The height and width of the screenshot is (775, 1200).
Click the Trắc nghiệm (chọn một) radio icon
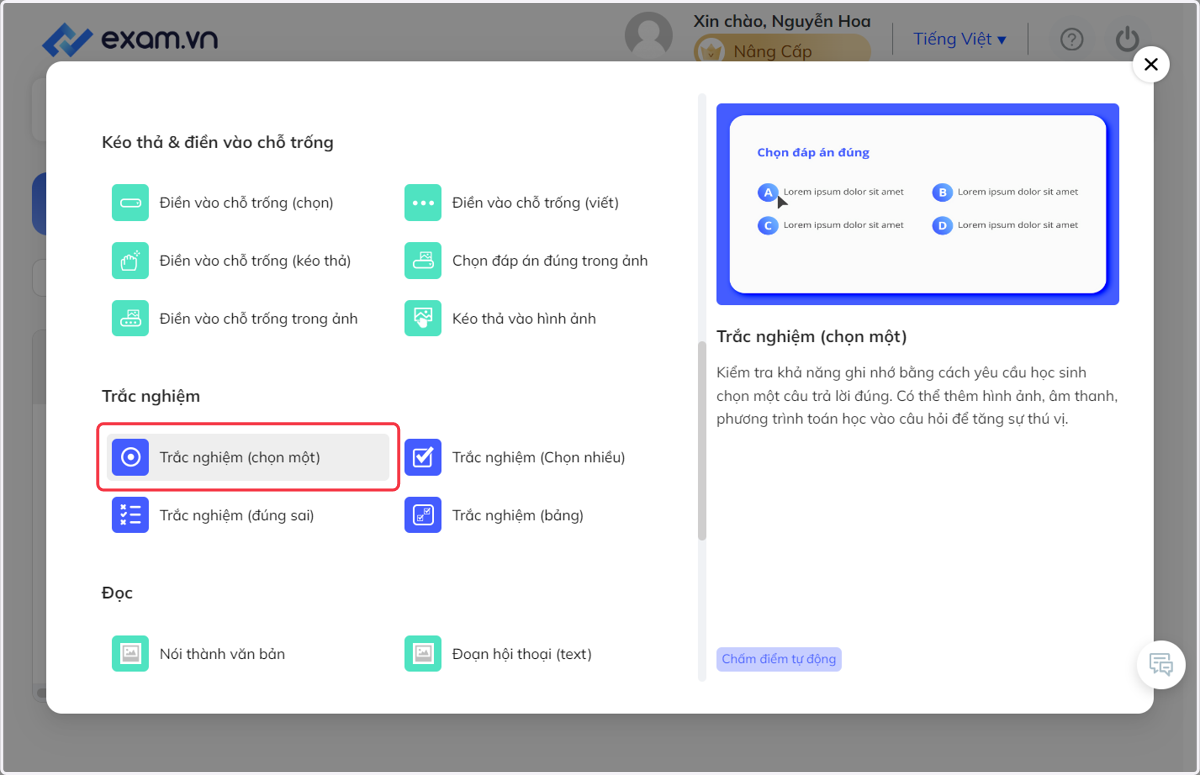pyautogui.click(x=130, y=457)
